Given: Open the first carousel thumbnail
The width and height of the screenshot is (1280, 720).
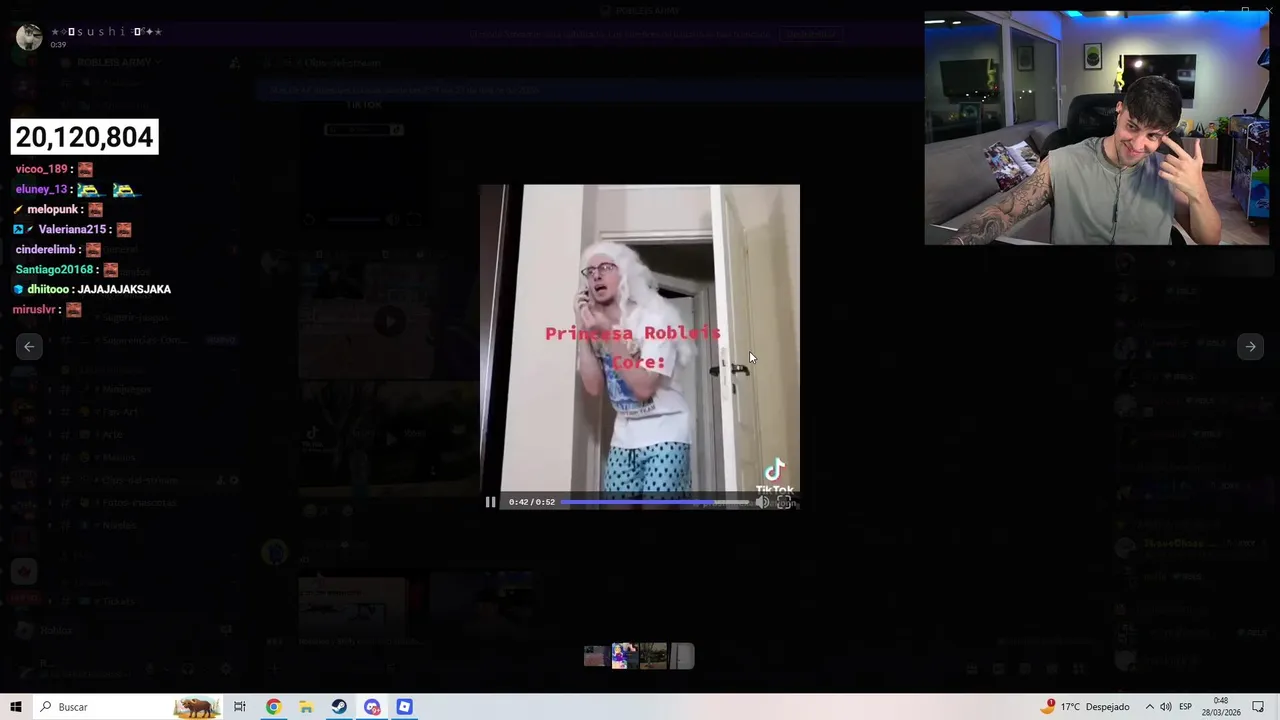Looking at the screenshot, I should 596,656.
